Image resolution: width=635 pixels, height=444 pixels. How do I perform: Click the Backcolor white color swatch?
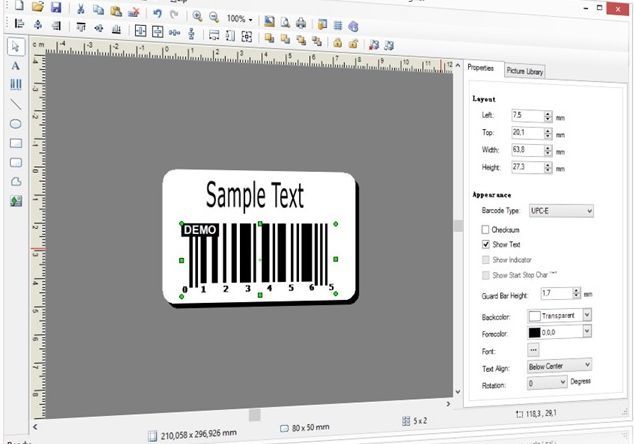[x=535, y=316]
